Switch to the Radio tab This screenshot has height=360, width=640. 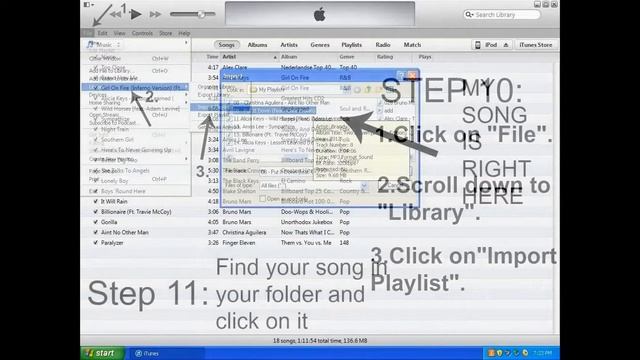(383, 45)
